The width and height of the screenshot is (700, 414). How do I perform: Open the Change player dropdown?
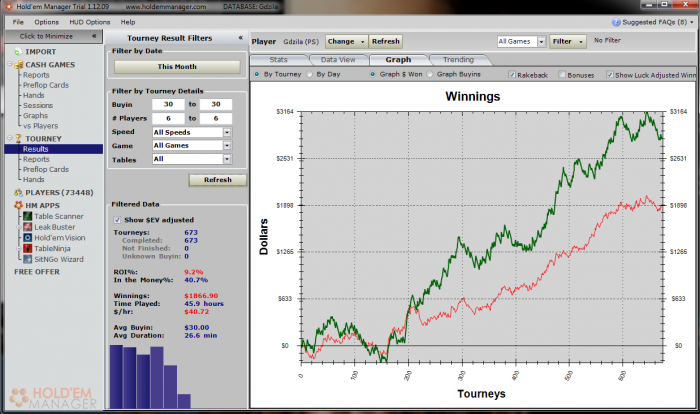[346, 42]
